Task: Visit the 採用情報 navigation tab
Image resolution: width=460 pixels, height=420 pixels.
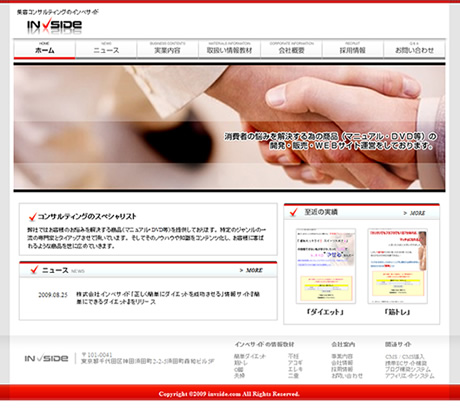Action: point(353,49)
